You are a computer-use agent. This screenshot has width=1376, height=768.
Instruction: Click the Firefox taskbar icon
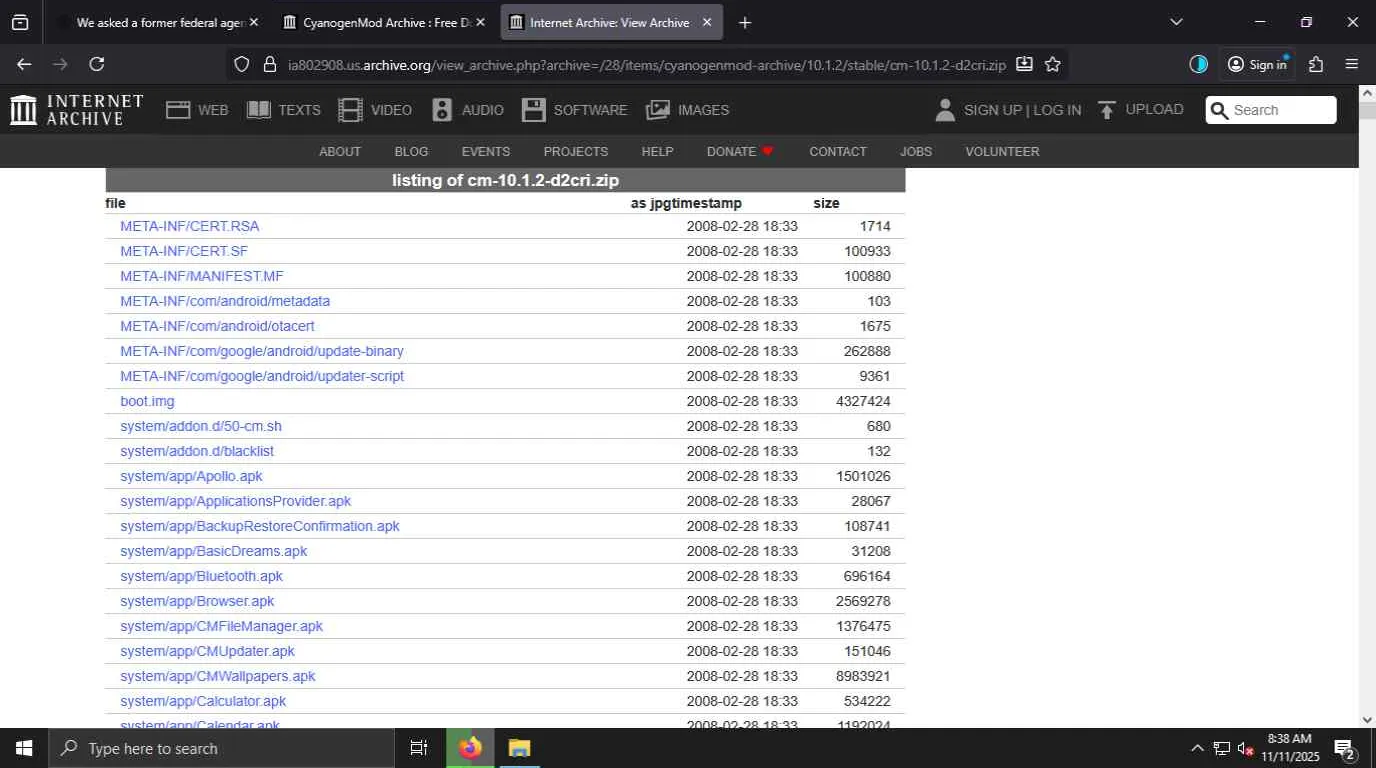tap(470, 748)
